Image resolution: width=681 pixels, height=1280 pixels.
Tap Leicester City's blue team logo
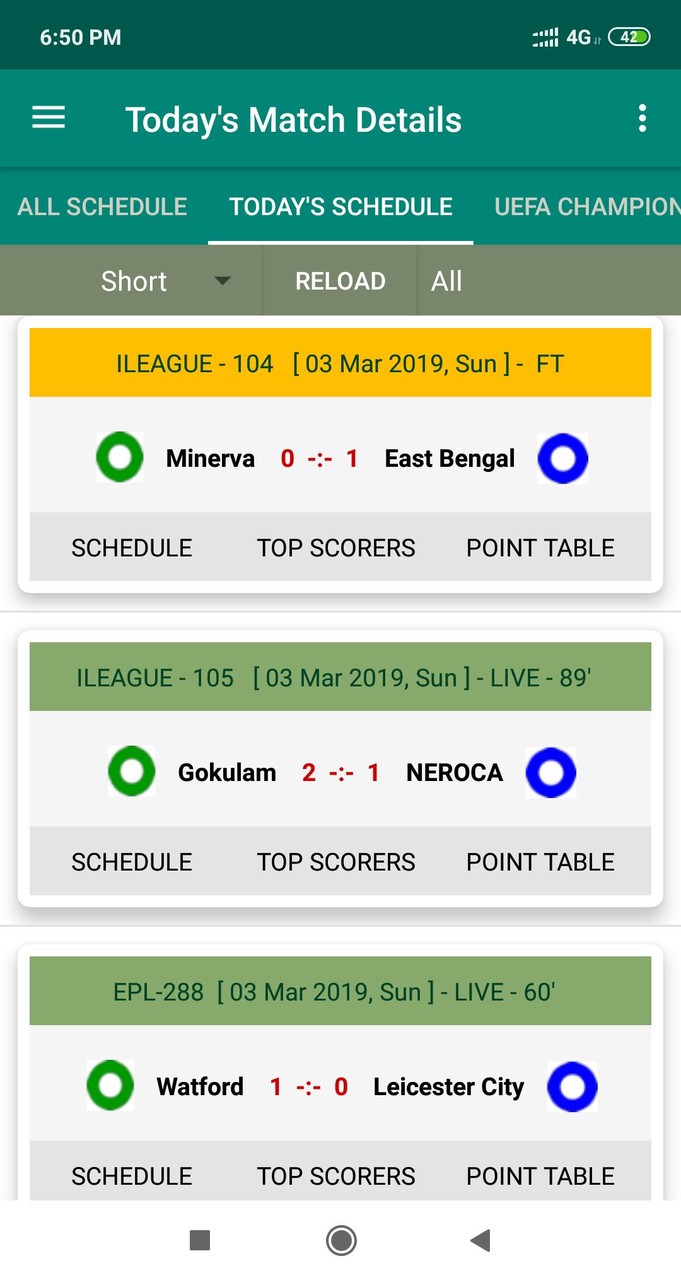click(x=572, y=1086)
